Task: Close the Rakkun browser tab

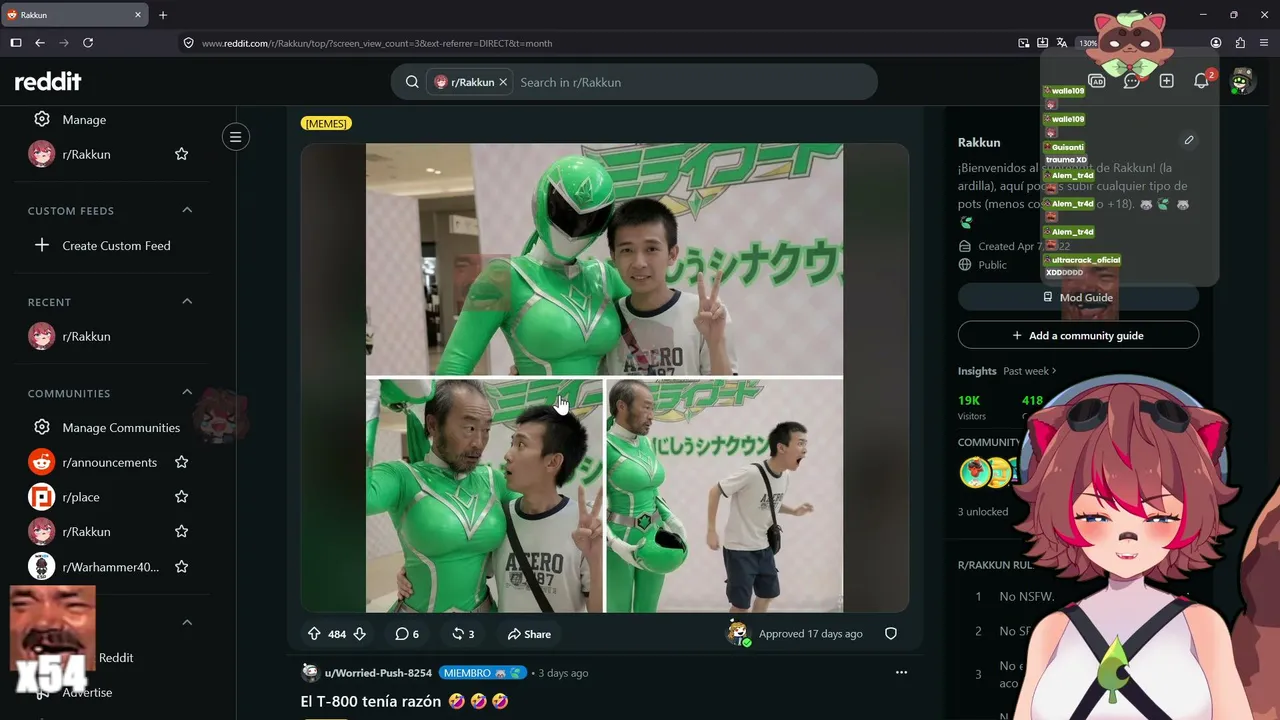Action: 138,15
